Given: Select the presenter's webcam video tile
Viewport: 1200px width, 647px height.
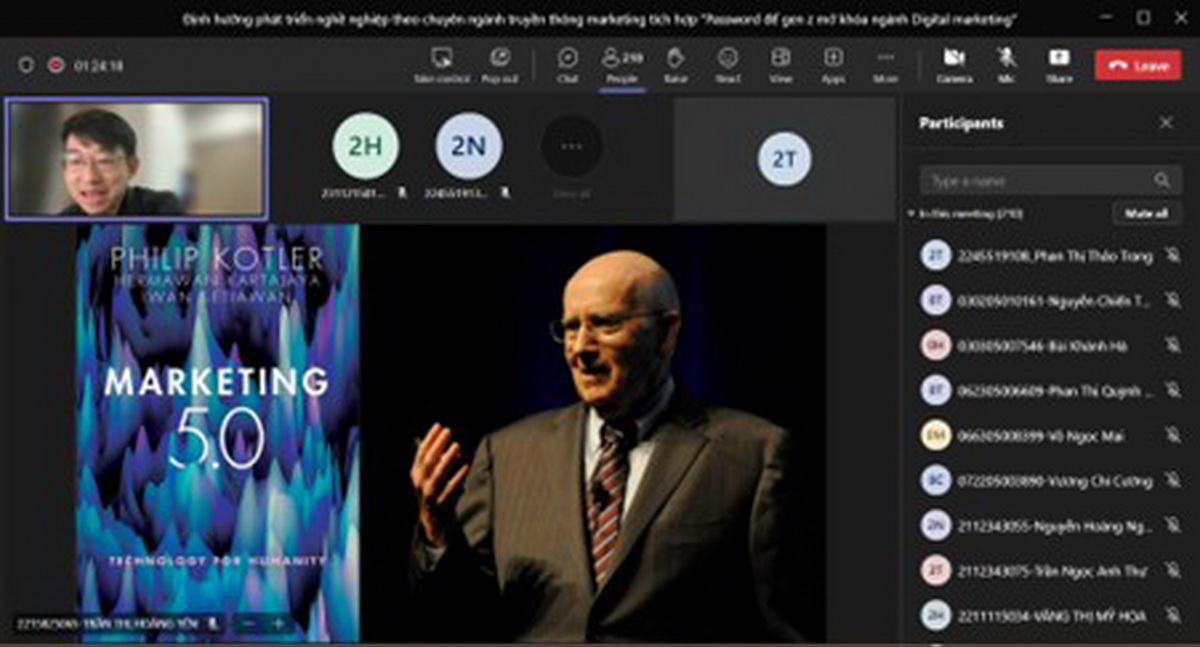Looking at the screenshot, I should (136, 158).
